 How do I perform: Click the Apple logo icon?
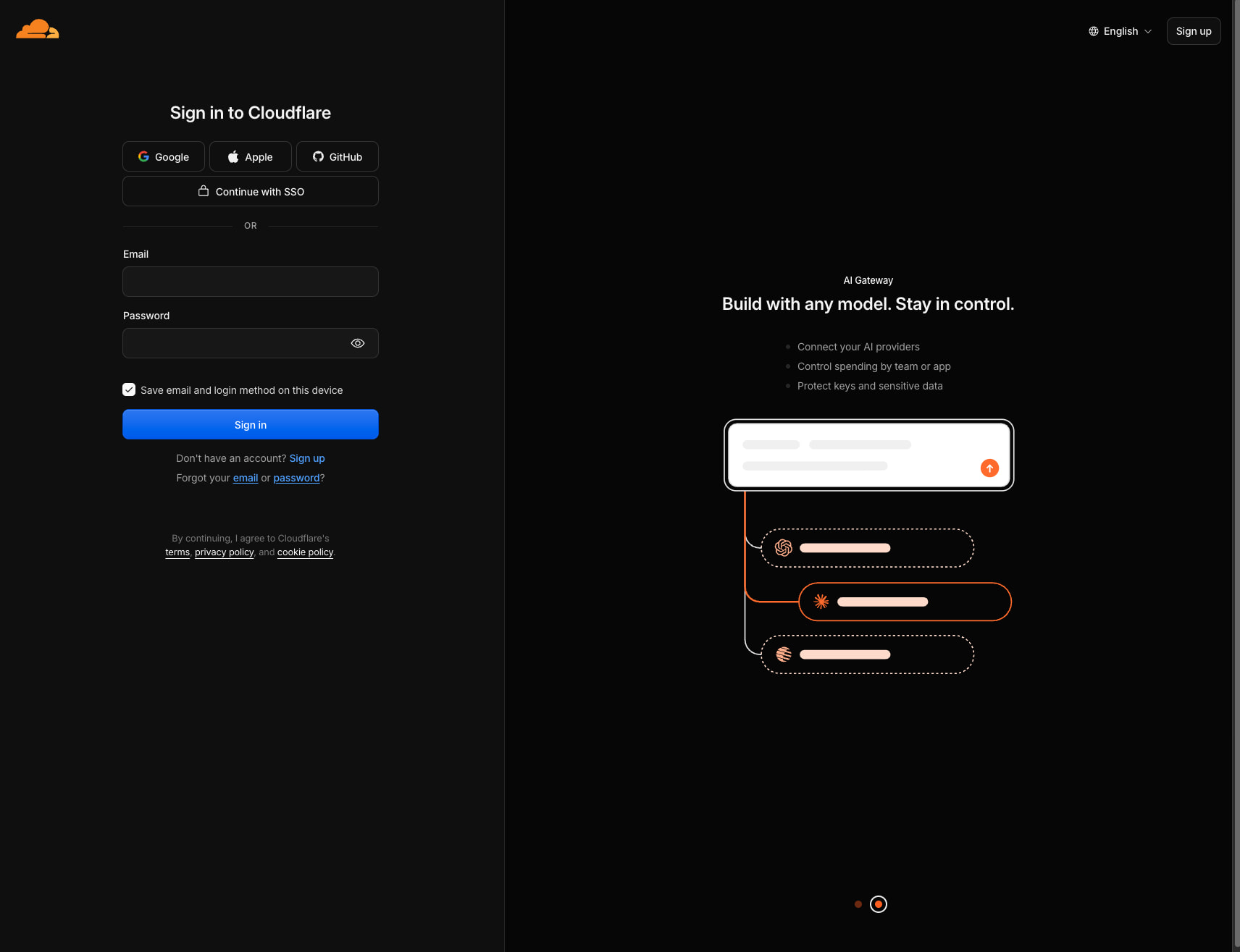tap(233, 156)
